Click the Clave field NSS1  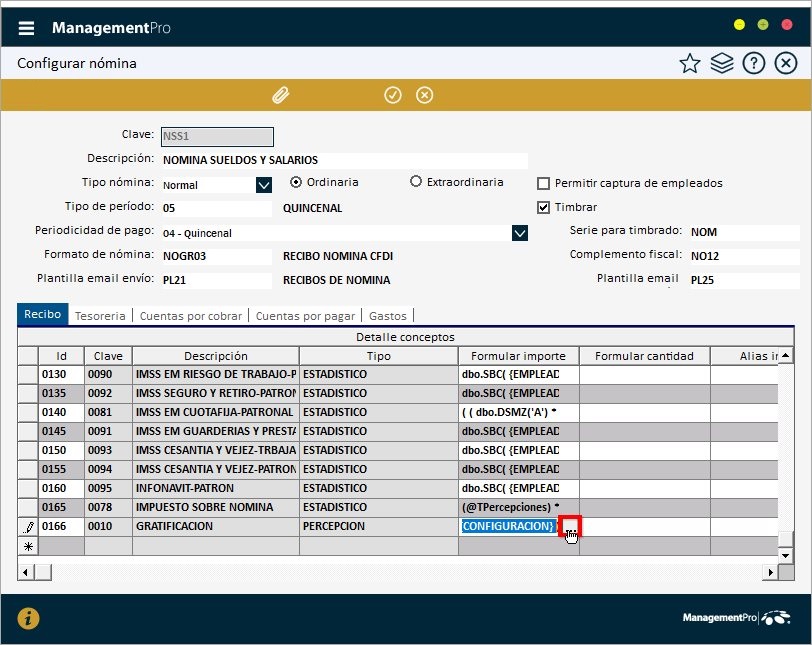(217, 137)
